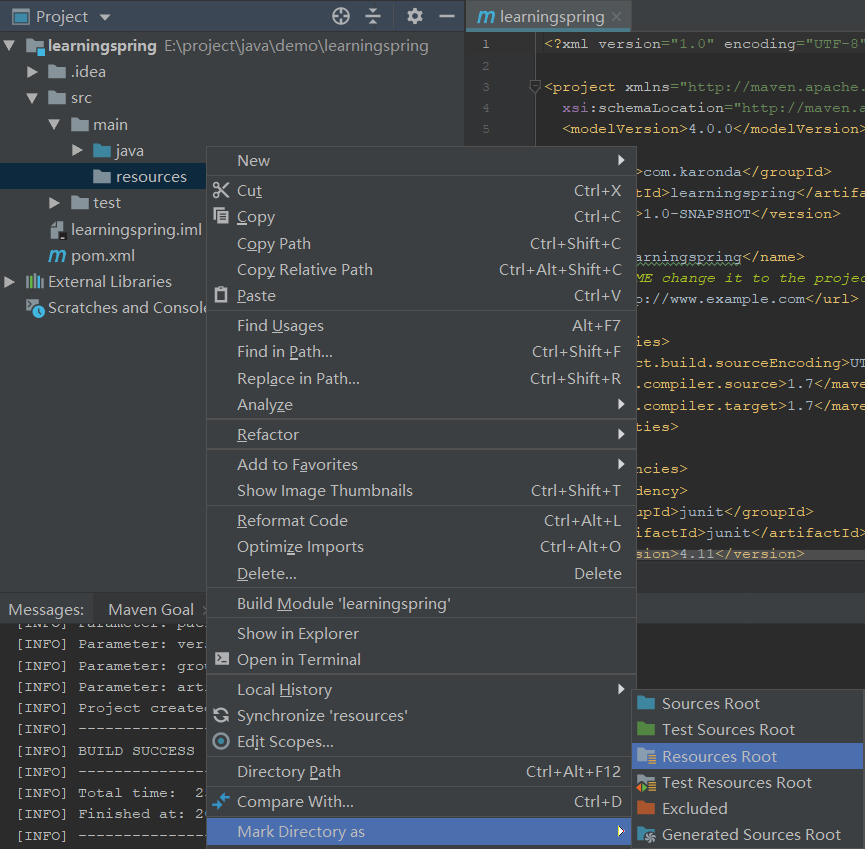Switch to the Maven Goal tab
The width and height of the screenshot is (865, 849).
[x=150, y=609]
